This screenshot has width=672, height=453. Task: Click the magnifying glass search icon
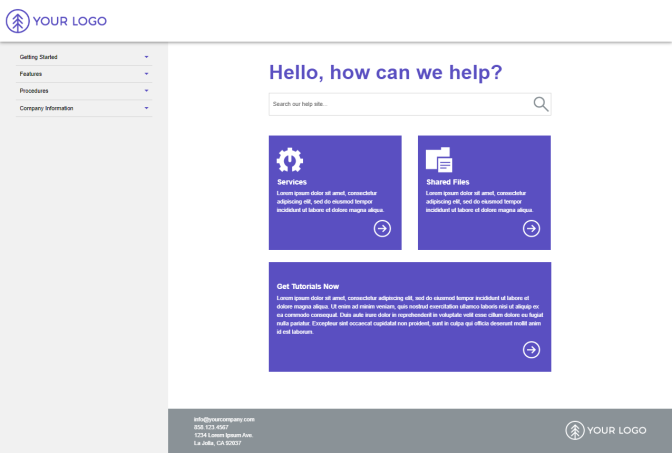click(540, 104)
